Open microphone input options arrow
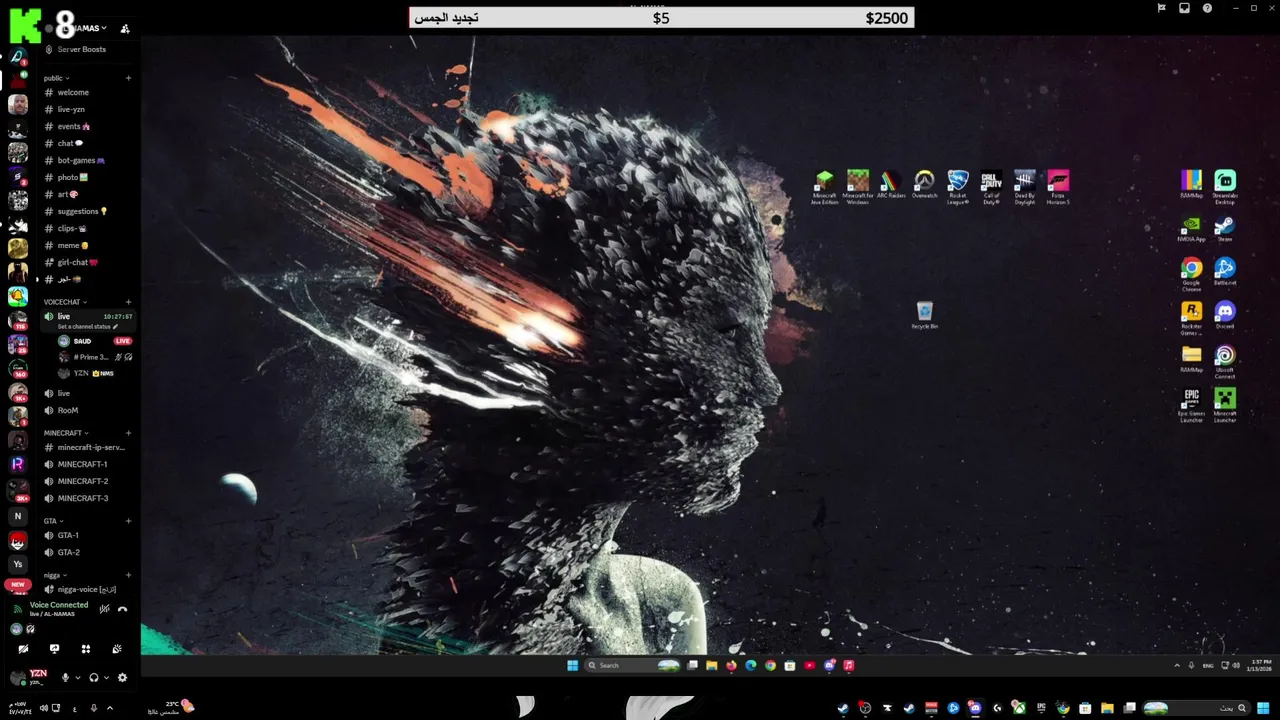1280x720 pixels. [x=78, y=678]
